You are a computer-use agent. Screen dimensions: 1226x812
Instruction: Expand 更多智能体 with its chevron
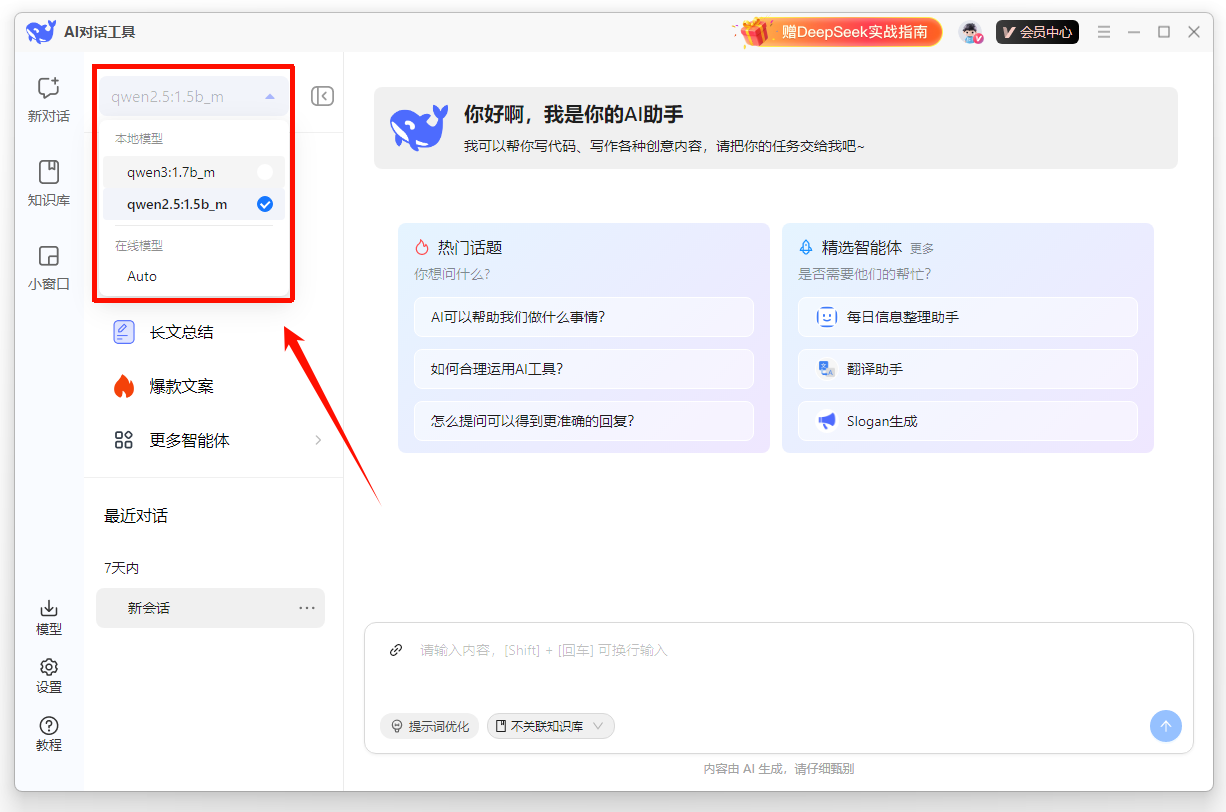[318, 439]
